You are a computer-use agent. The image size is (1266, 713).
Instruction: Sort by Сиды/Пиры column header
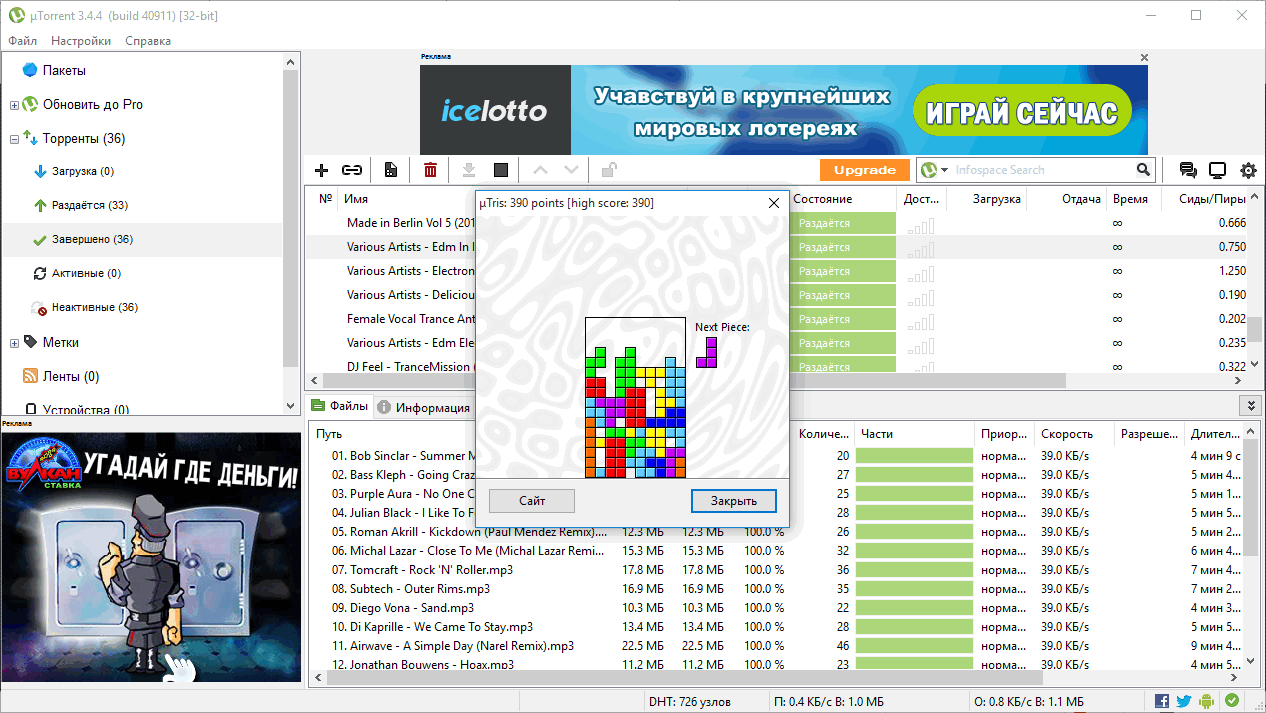point(1210,199)
